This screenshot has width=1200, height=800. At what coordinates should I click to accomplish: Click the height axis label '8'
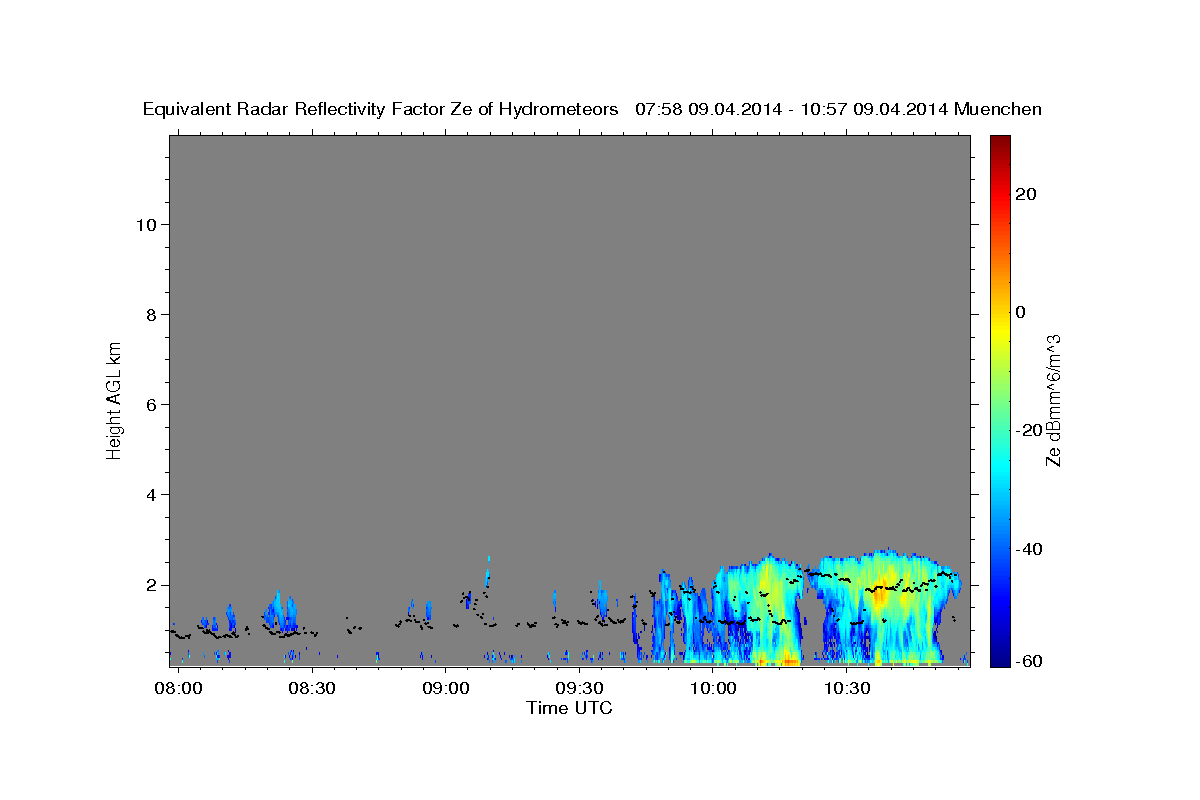coord(151,314)
